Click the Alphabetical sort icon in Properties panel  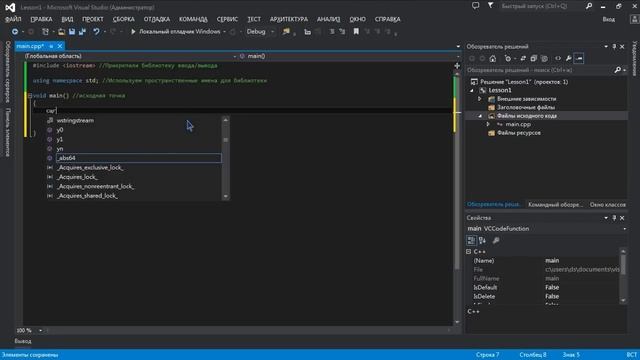tap(482, 240)
